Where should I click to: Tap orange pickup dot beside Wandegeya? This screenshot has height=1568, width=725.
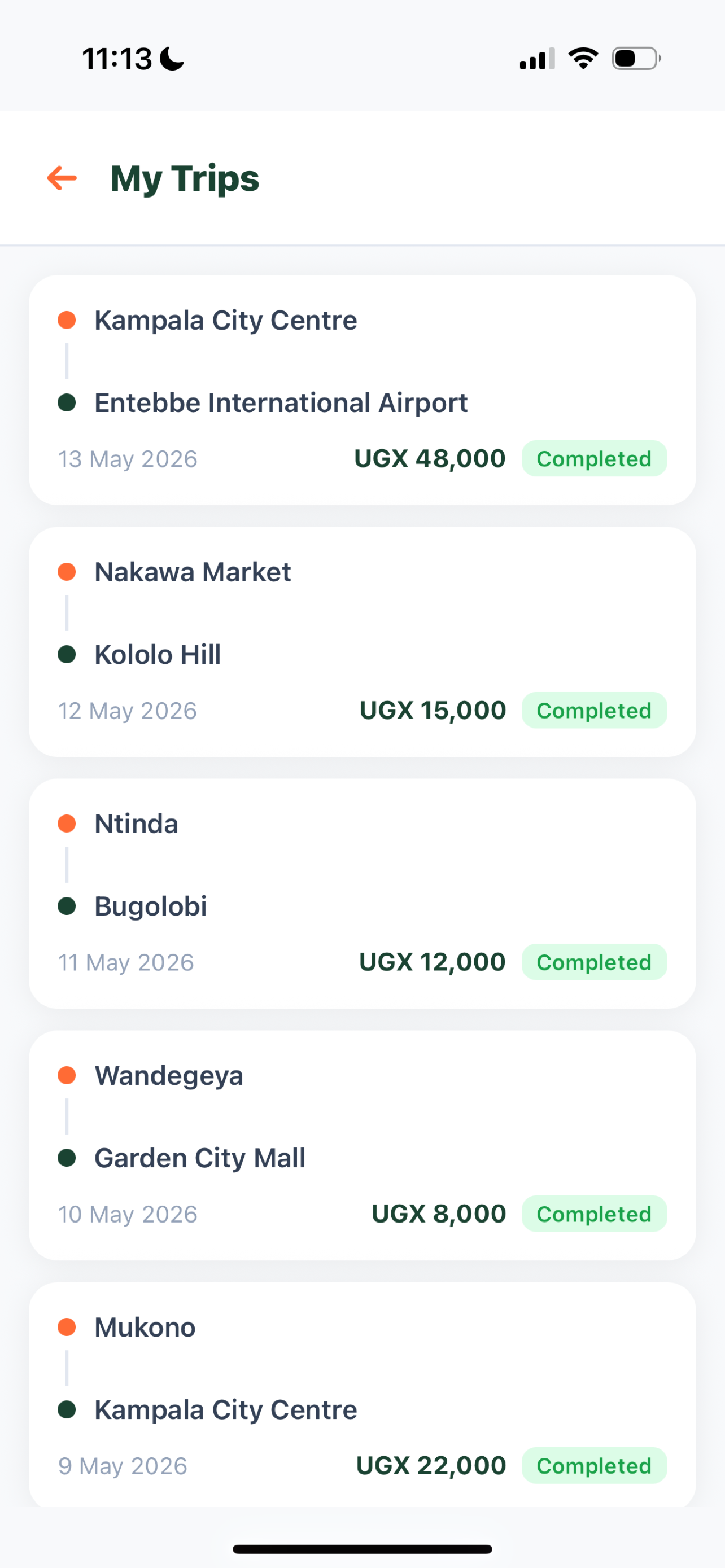67,1075
